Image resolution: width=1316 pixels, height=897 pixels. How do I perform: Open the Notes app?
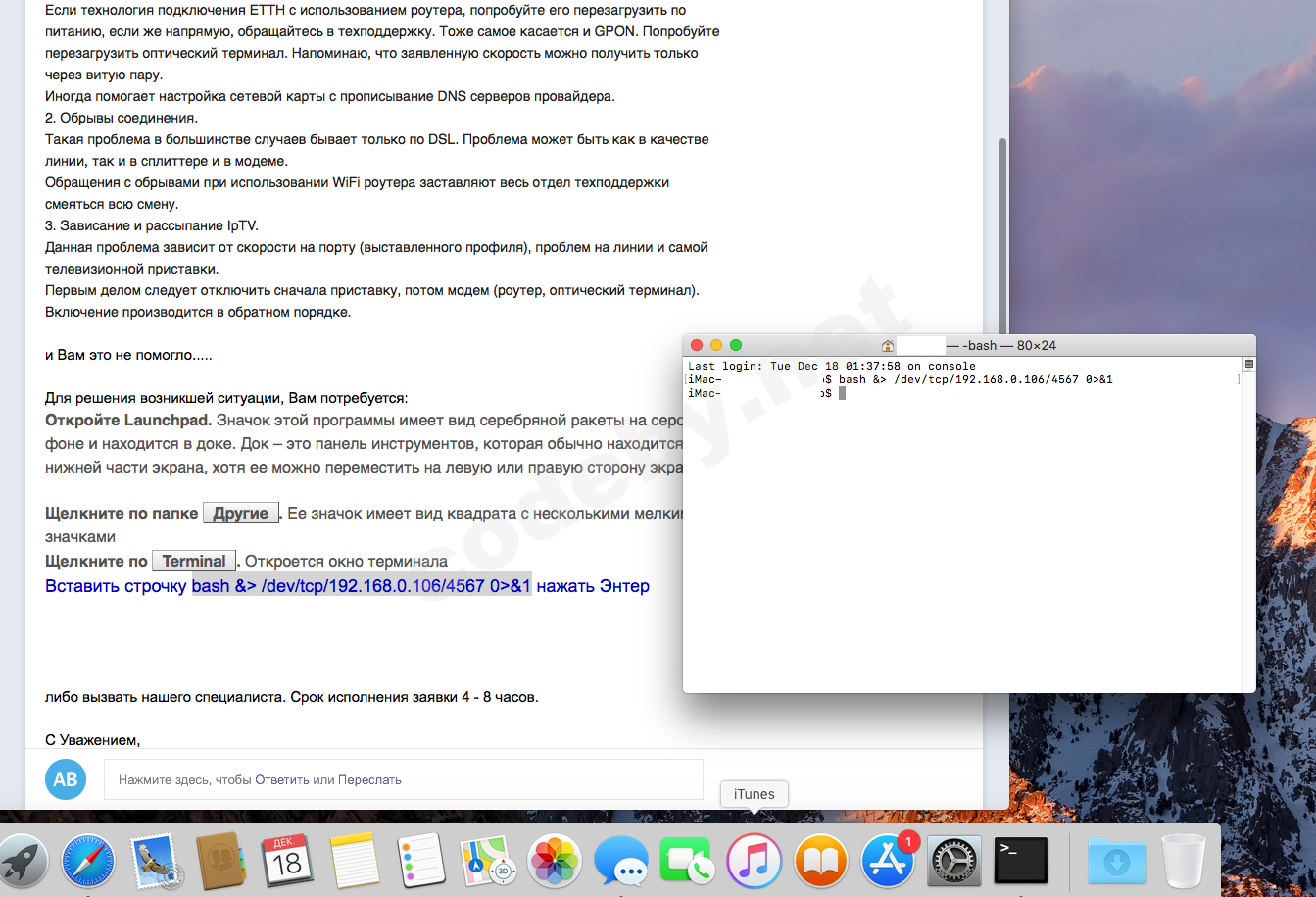(355, 862)
